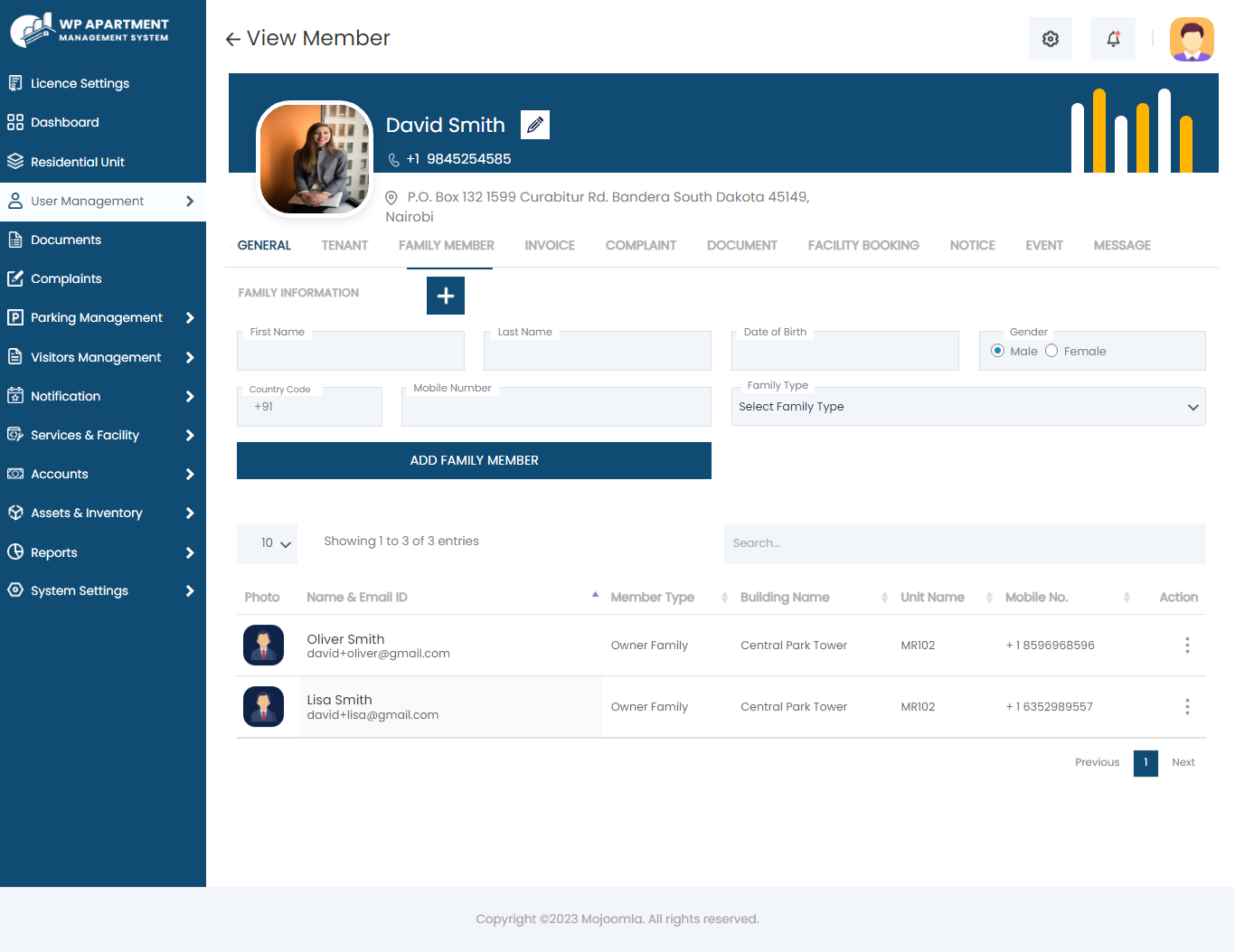Open the notification bell in header
1235x952 pixels.
[1113, 39]
